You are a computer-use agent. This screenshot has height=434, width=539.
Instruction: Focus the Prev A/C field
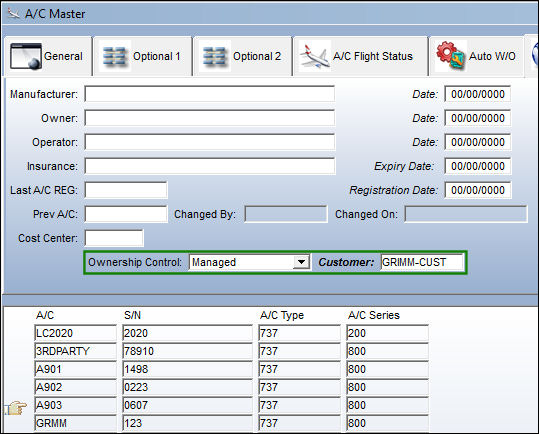click(126, 214)
